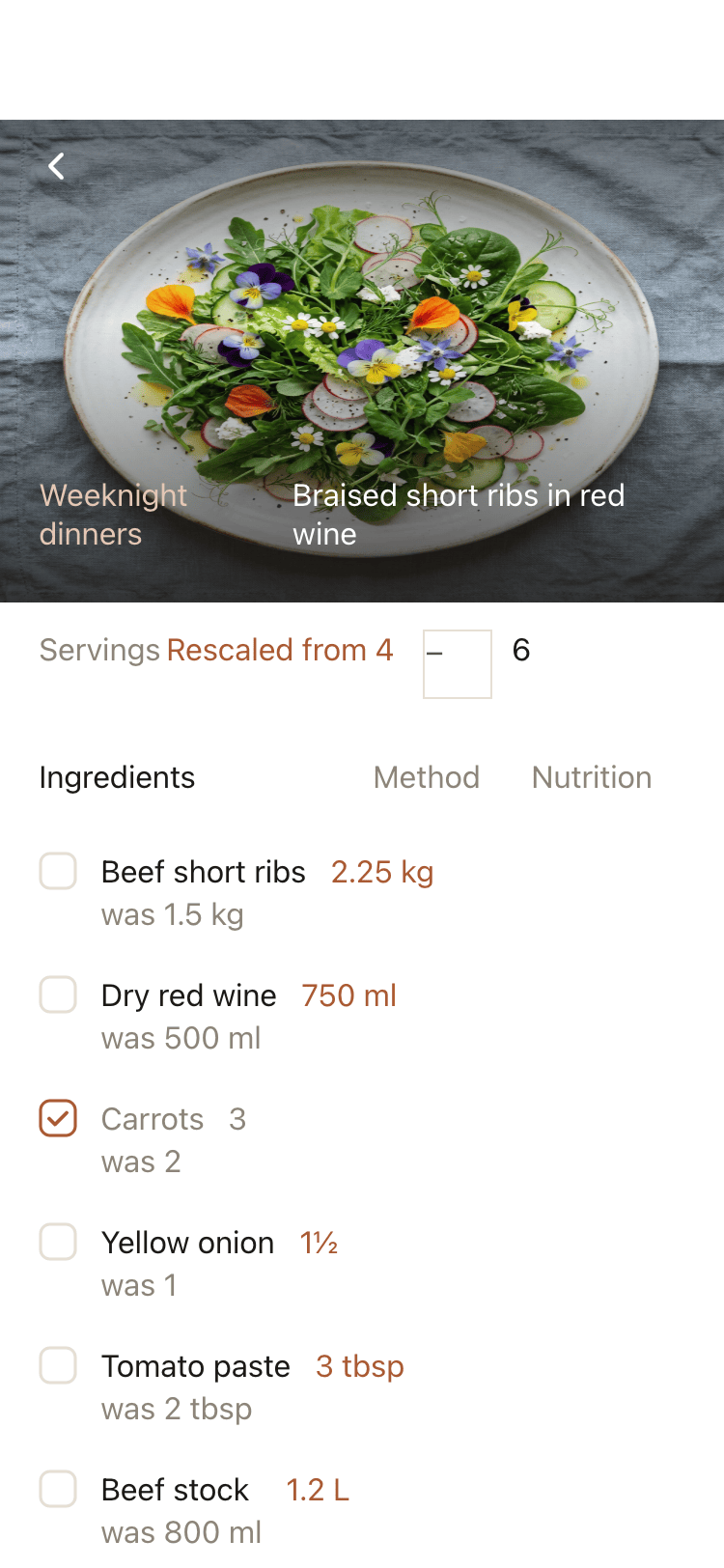Viewport: 724px width, 1568px height.
Task: Tick the Yellow onion checkbox
Action: click(58, 1242)
